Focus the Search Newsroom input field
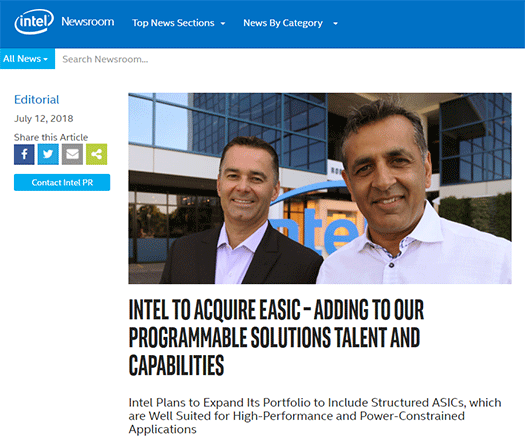This screenshot has width=525, height=442. pos(290,59)
